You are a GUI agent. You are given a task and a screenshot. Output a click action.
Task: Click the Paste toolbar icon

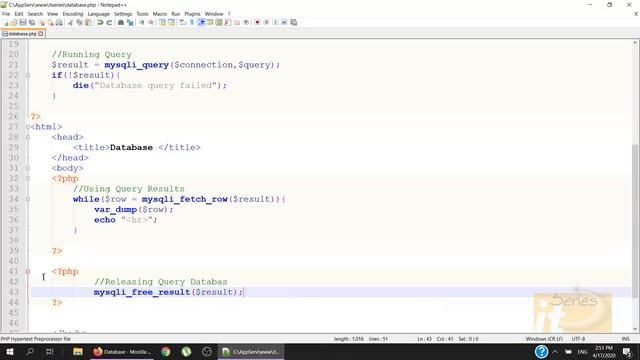click(88, 22)
